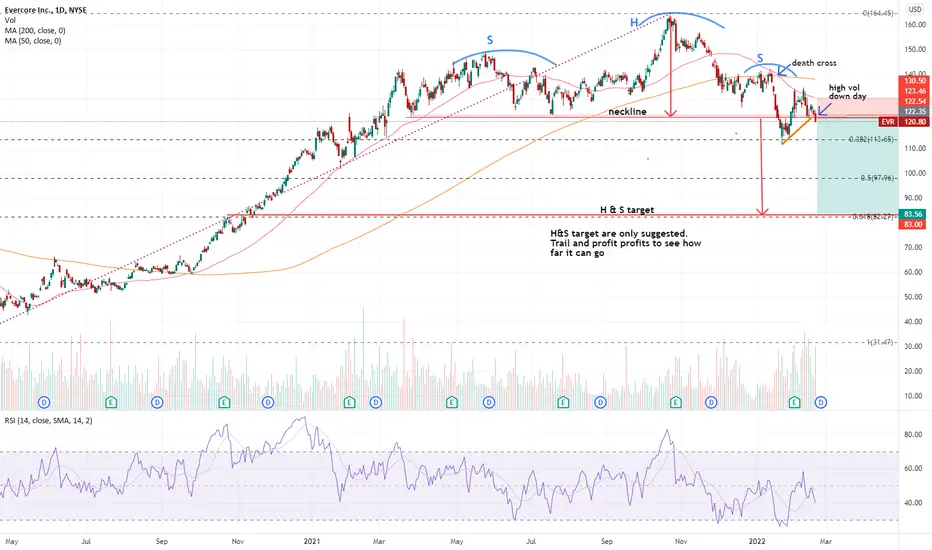The image size is (932, 550).
Task: Click the EVR 120.80 last price label
Action: pyautogui.click(x=903, y=122)
